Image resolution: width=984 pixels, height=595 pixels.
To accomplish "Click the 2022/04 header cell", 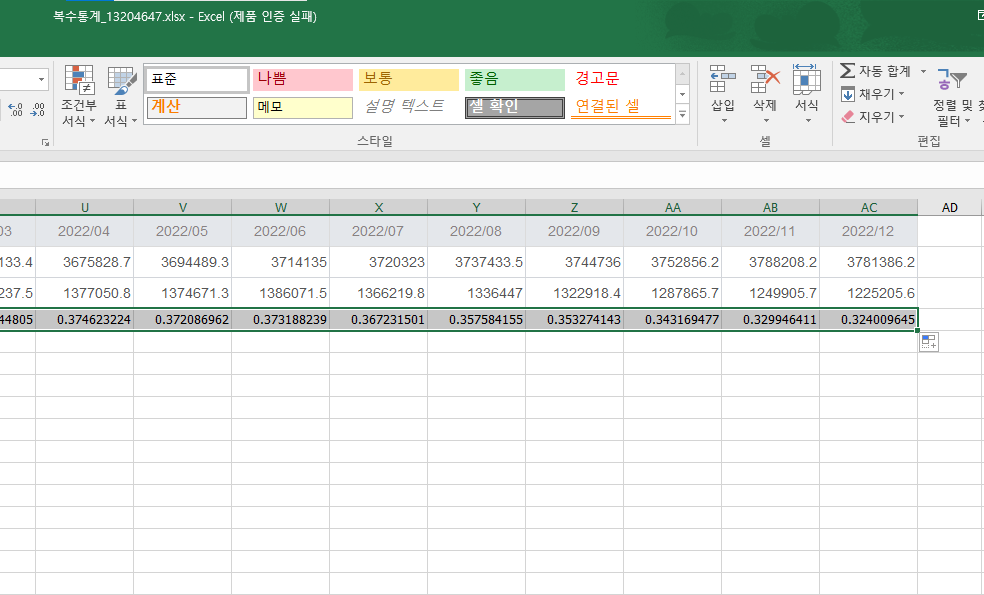I will point(85,231).
